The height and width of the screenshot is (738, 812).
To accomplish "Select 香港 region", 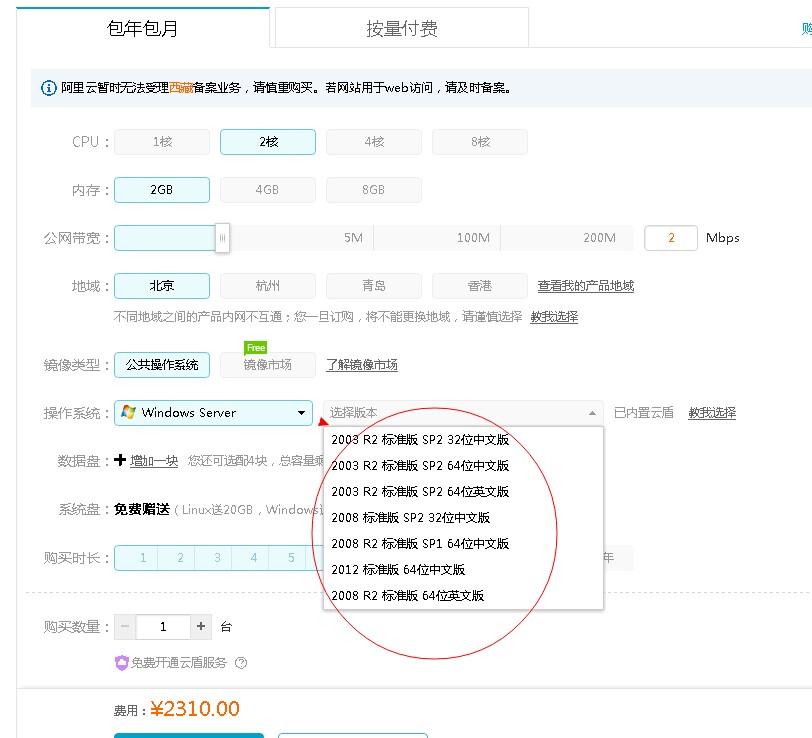I will 480,286.
